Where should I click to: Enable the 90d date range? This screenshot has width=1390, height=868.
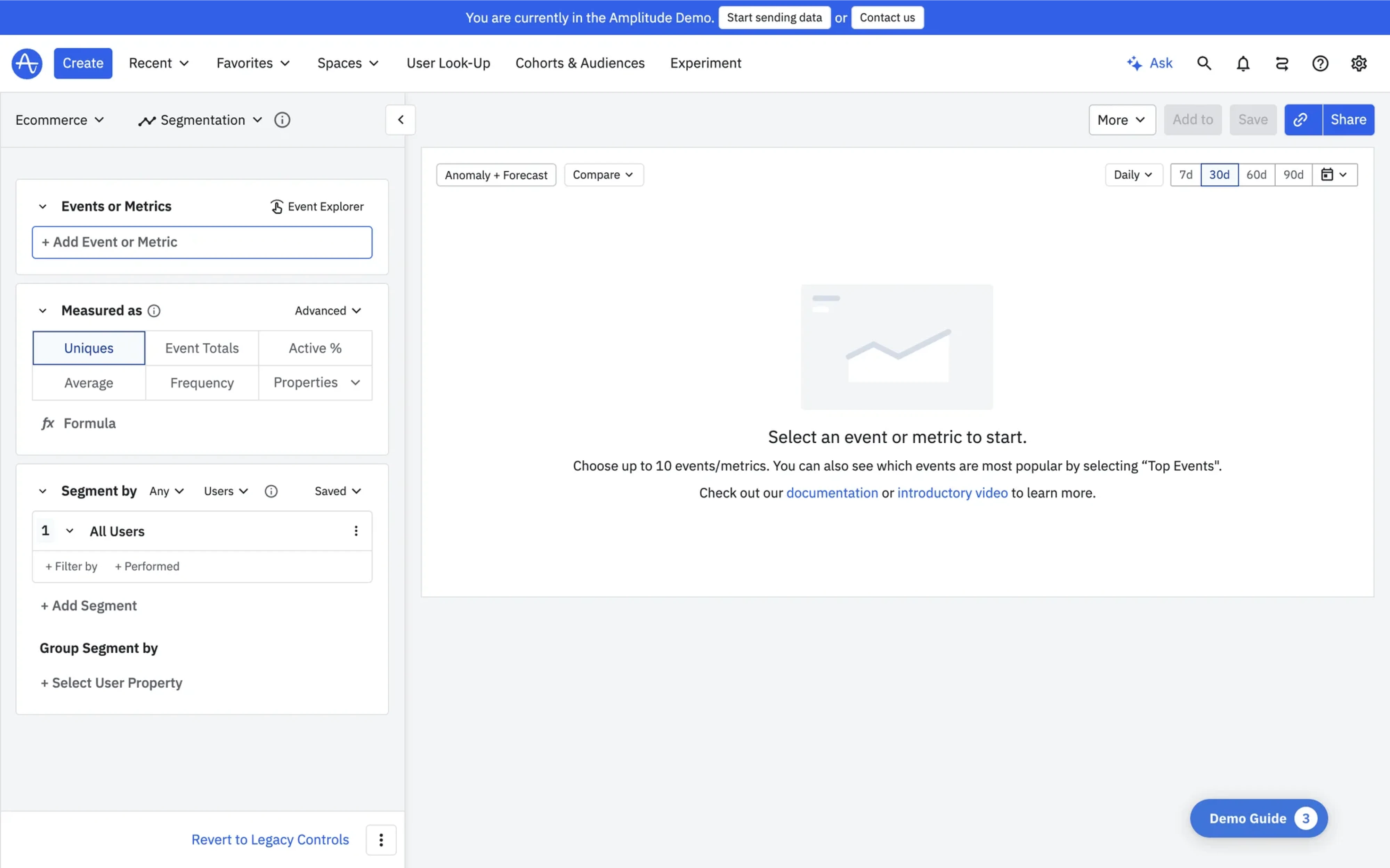(1294, 174)
